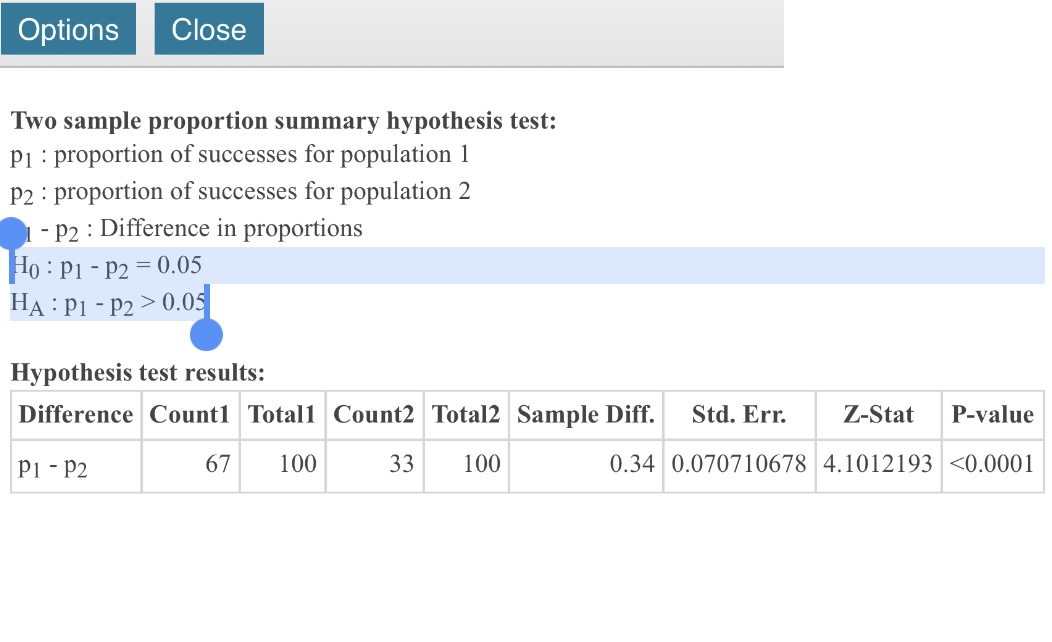Click the Z-Stat value 4.1012193

(x=877, y=465)
